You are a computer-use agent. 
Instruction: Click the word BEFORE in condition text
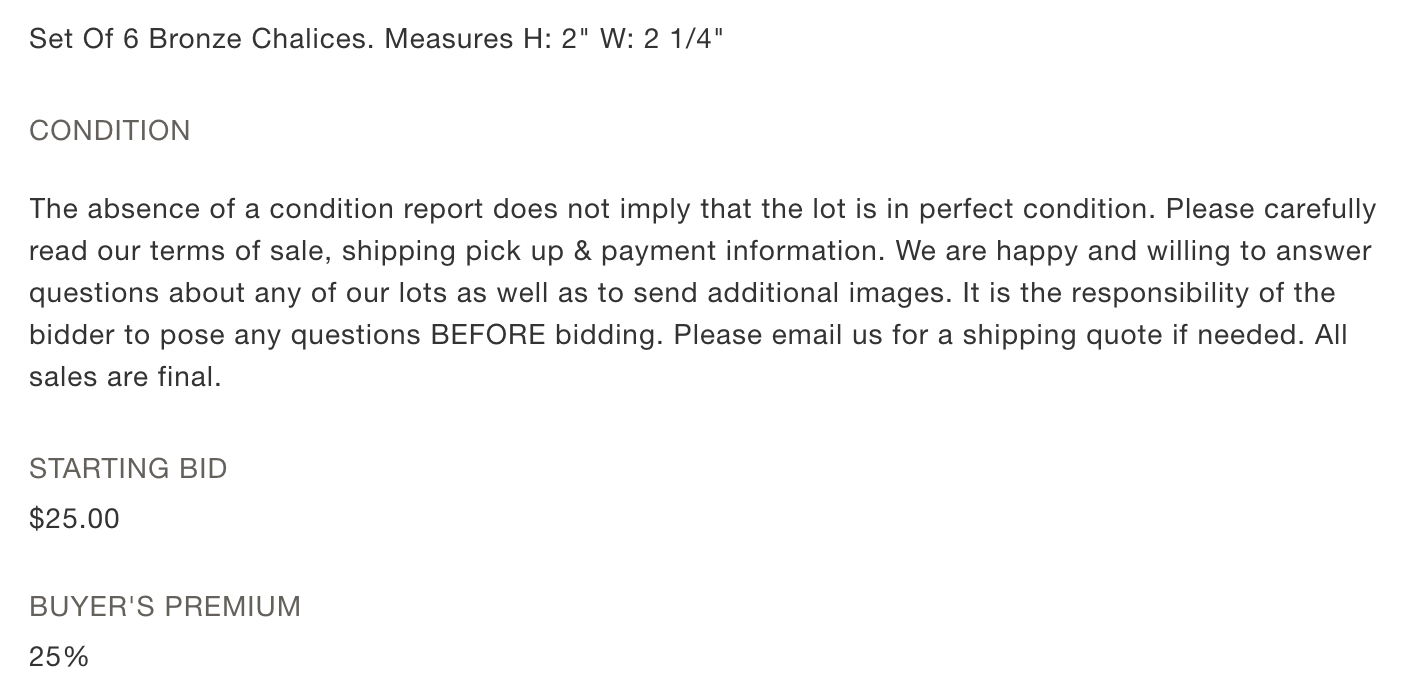488,335
